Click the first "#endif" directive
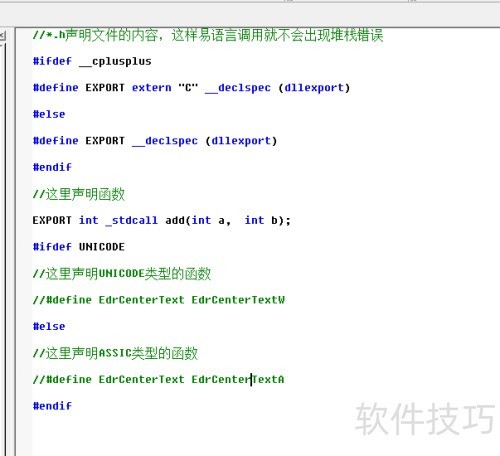This screenshot has width=500, height=456. tap(52, 167)
